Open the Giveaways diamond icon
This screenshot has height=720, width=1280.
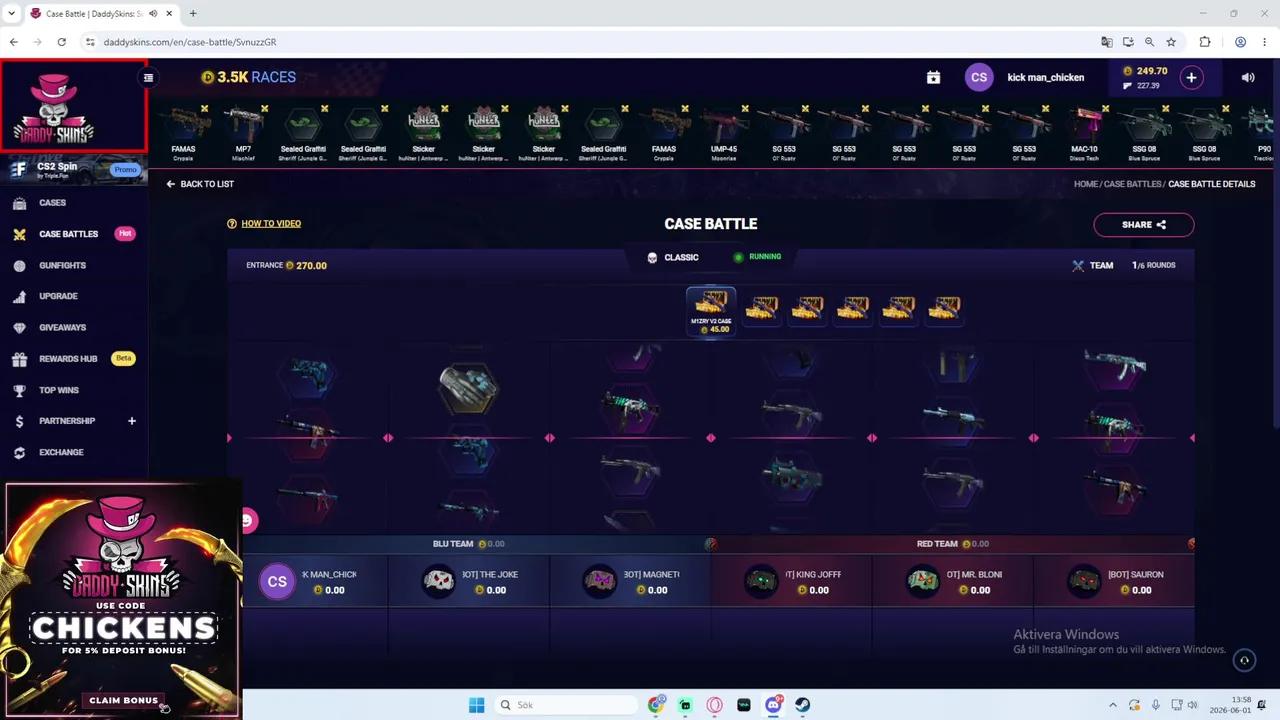pyautogui.click(x=19, y=327)
